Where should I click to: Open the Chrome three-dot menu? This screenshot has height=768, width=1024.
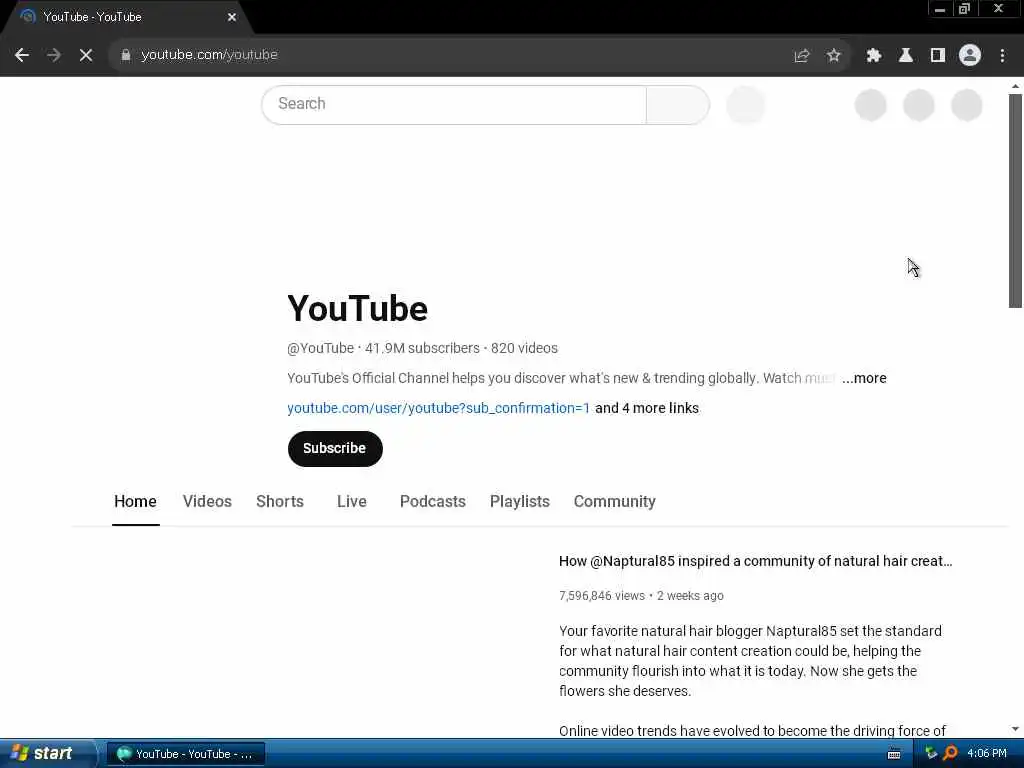pyautogui.click(x=1002, y=56)
